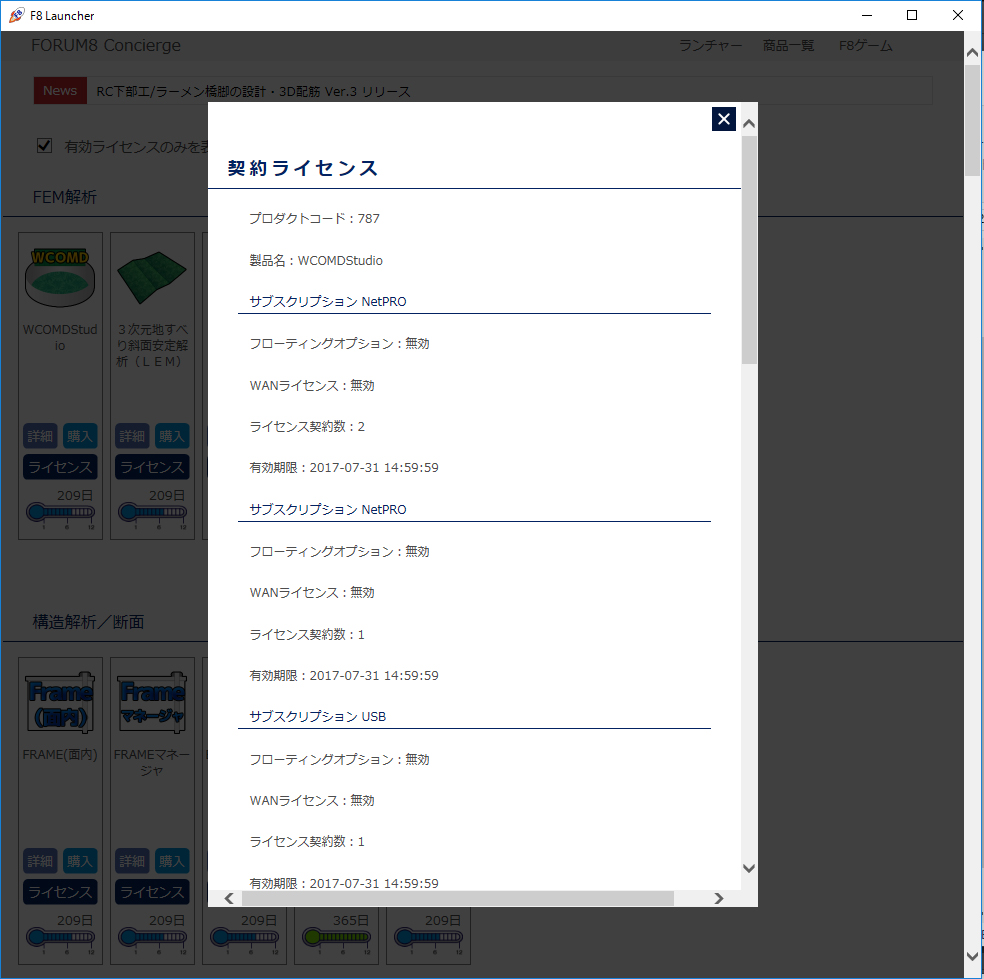
Task: Click ライセンス button under WCOMDStudio
Action: 60,467
